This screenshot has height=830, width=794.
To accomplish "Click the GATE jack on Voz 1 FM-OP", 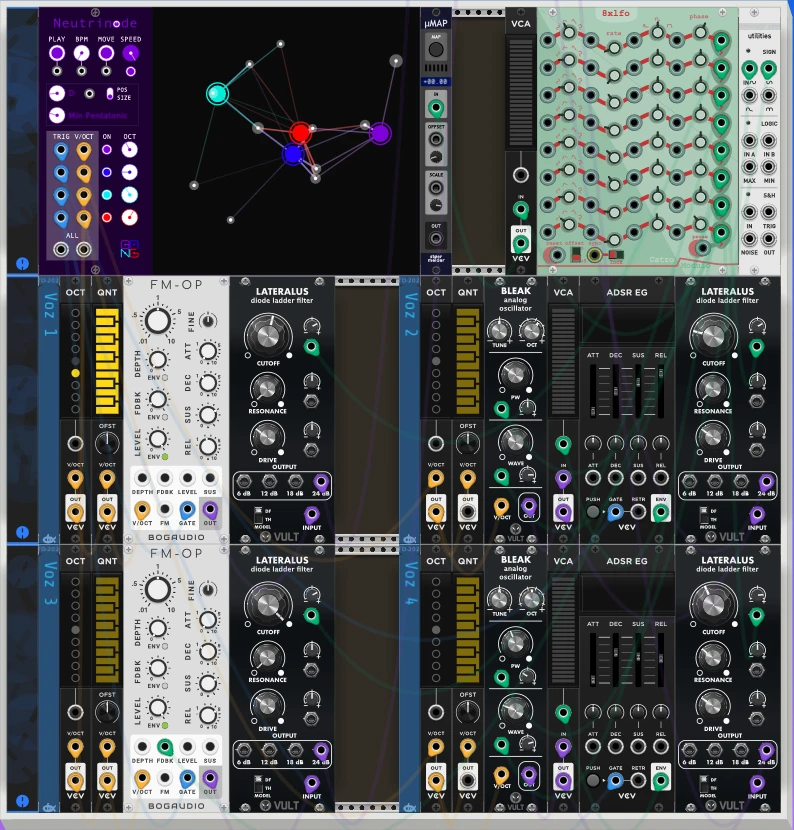I will coord(187,510).
